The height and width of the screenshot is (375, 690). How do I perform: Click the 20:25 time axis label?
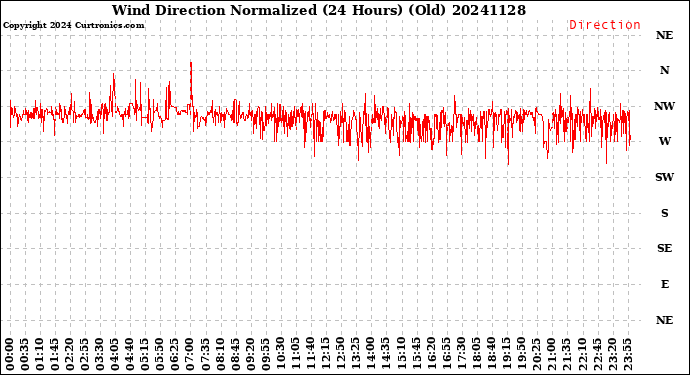(536, 355)
